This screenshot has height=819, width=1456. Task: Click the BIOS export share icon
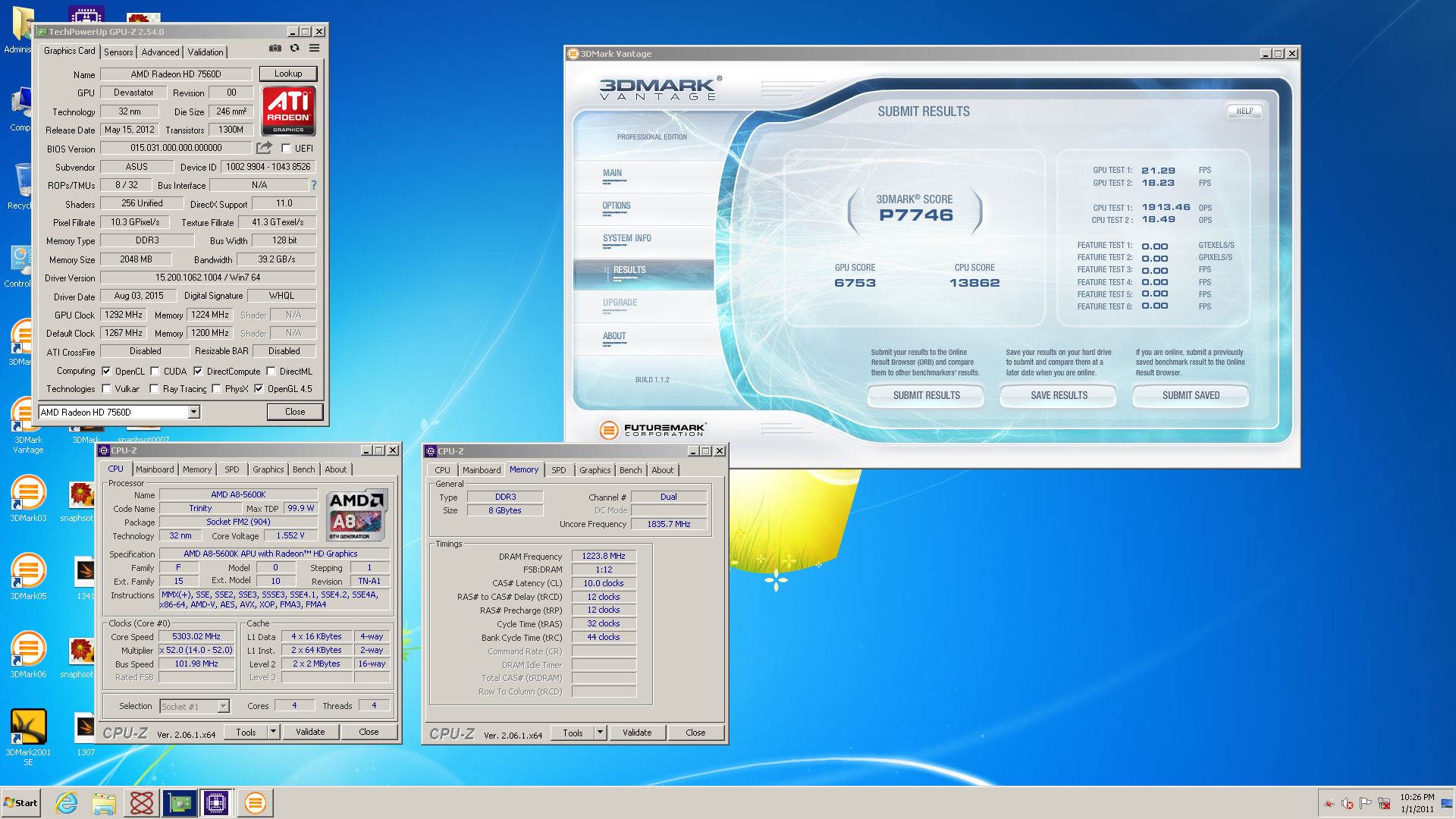coord(264,148)
